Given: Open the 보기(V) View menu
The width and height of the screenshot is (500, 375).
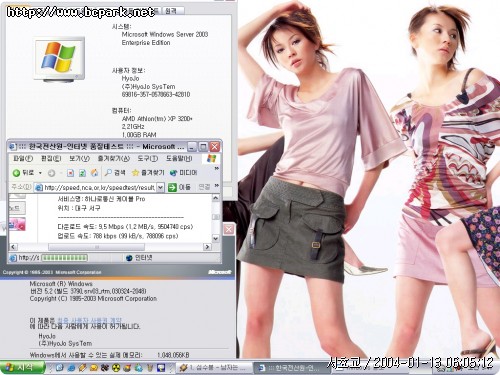Looking at the screenshot, I should click(x=79, y=158).
